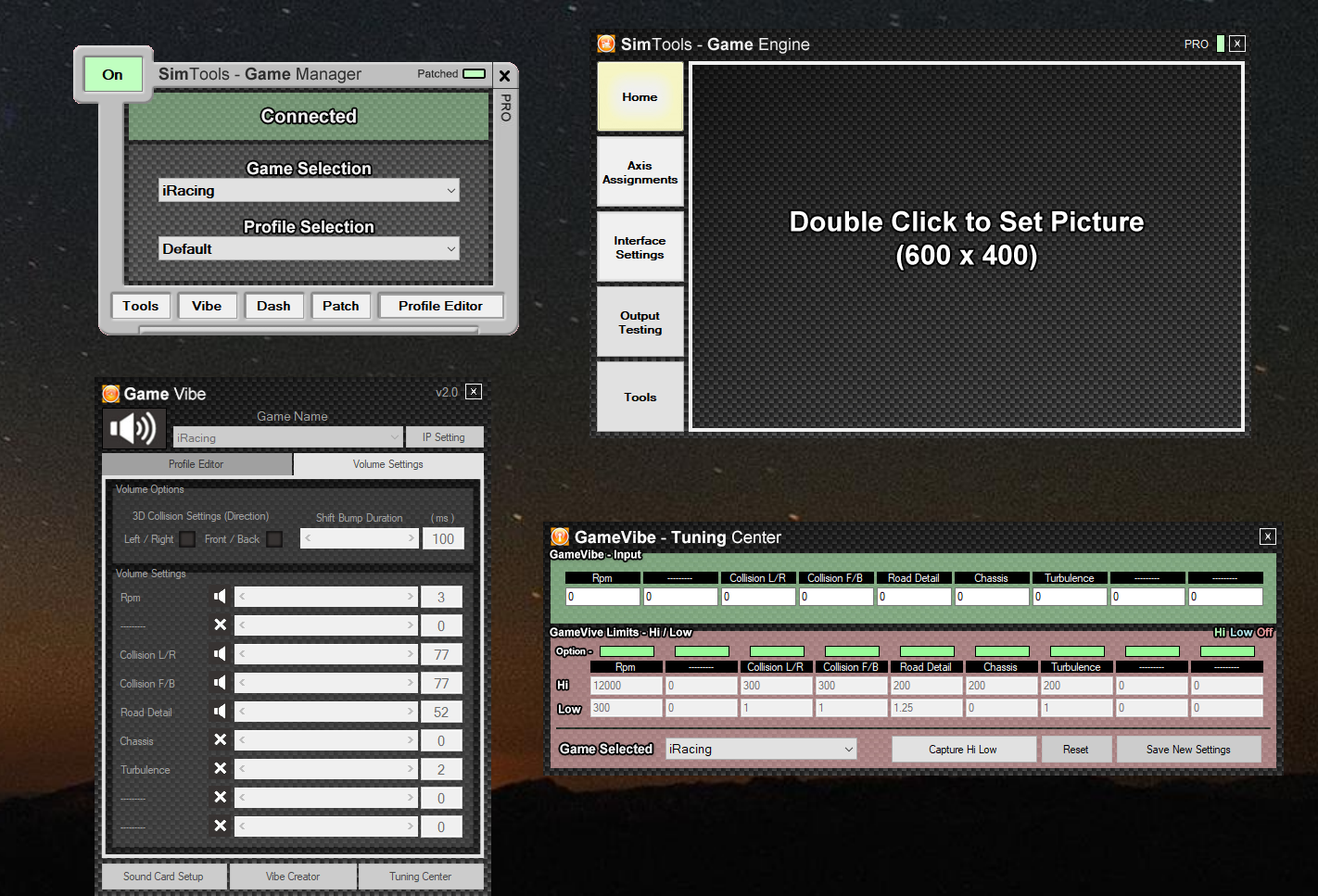The image size is (1318, 896).
Task: Click the IP Setting button
Action: coord(444,437)
